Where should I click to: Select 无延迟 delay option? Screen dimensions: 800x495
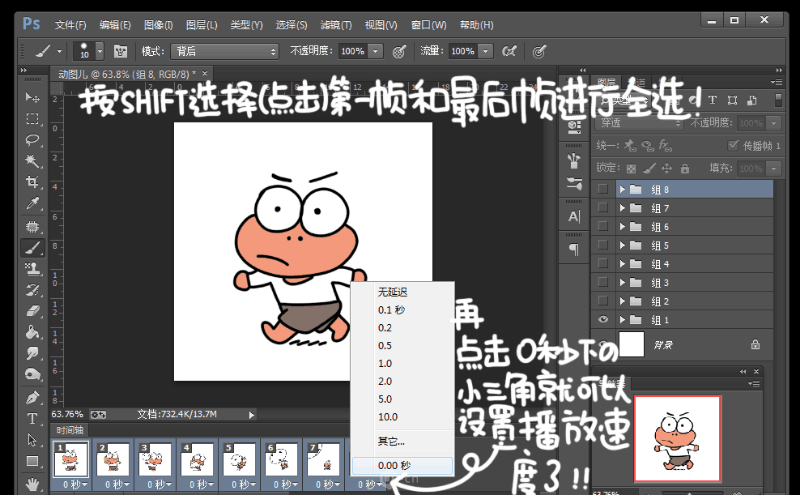click(x=392, y=292)
